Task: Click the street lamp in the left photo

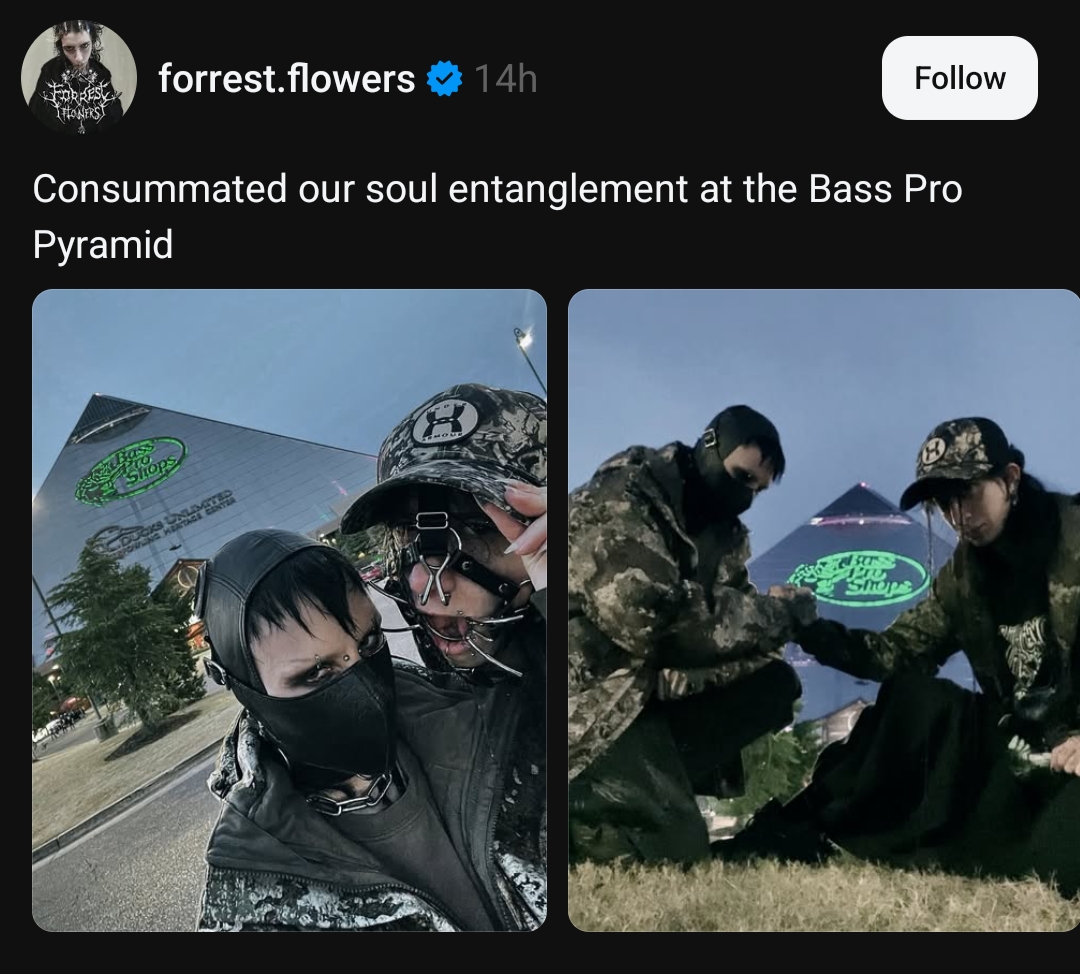Action: [528, 358]
